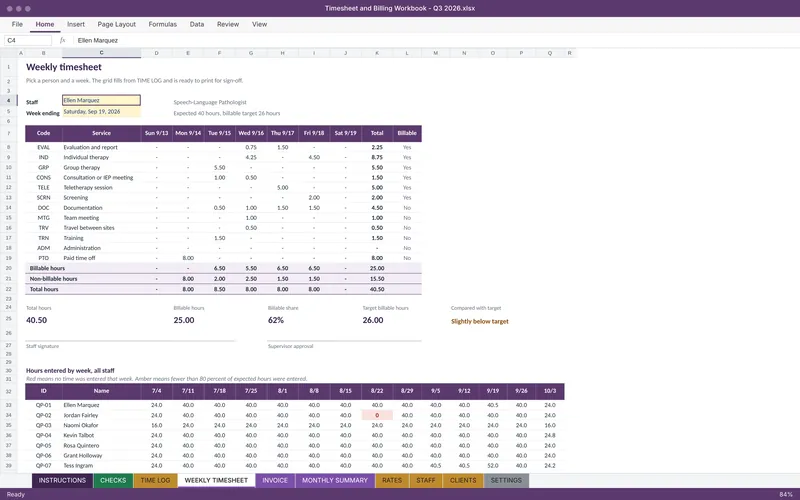Select the Teletherapy session cell
Viewport: 800px width, 500px height.
point(101,188)
